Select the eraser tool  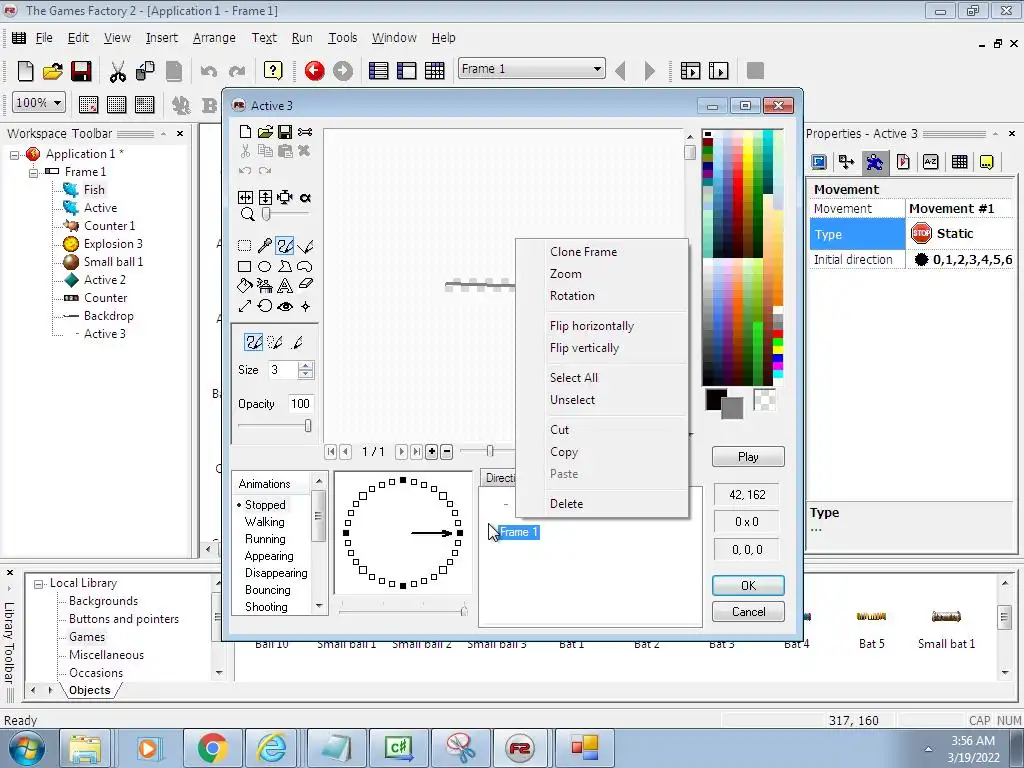pos(305,285)
